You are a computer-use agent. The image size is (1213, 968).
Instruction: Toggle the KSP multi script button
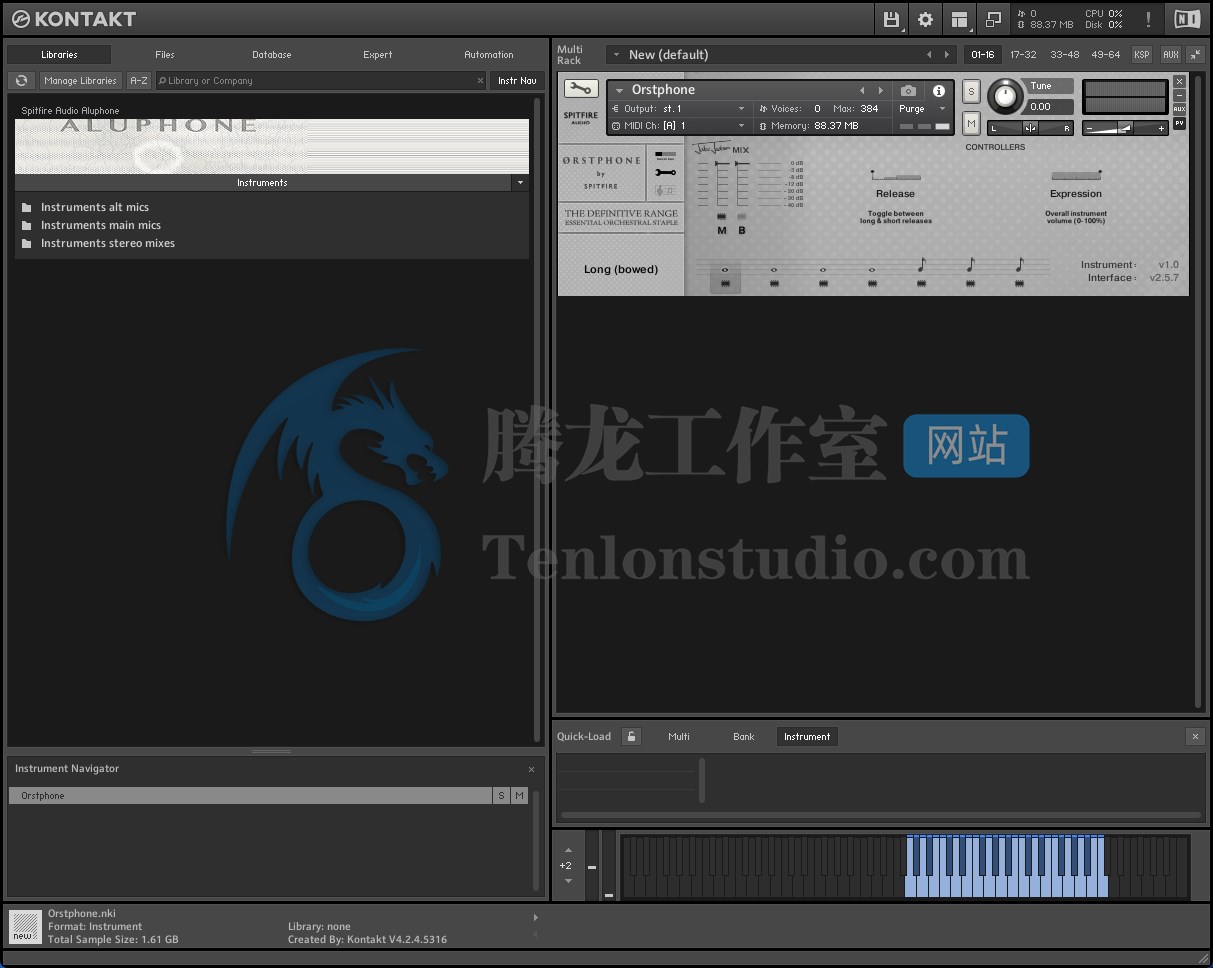[1141, 55]
